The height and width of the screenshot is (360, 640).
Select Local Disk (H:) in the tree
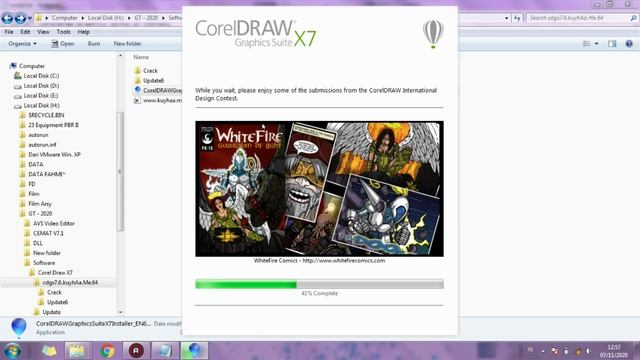point(41,105)
